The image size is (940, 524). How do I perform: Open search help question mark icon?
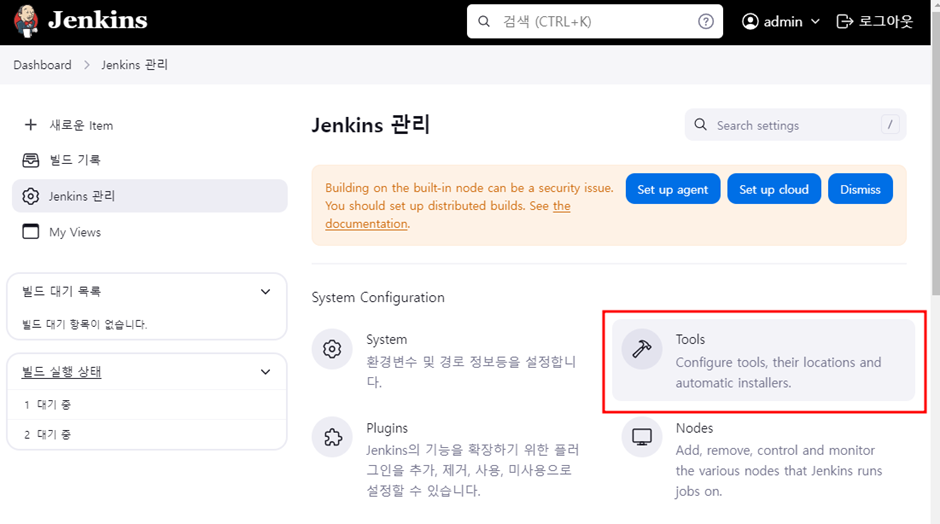[x=706, y=22]
